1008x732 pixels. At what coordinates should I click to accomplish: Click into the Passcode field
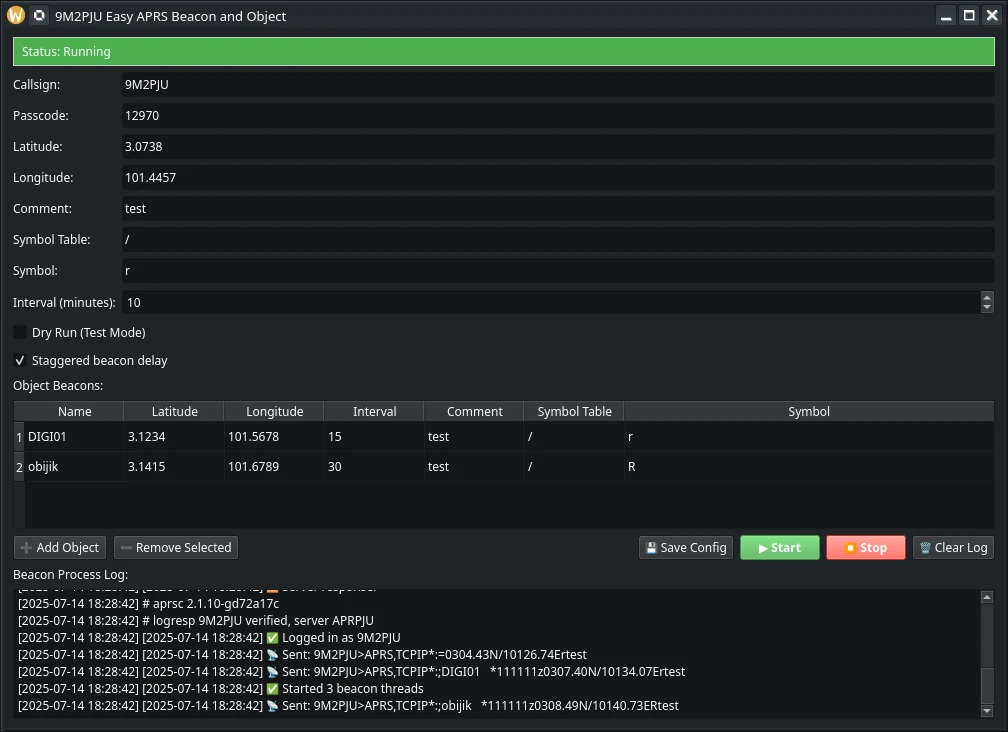pyautogui.click(x=558, y=116)
